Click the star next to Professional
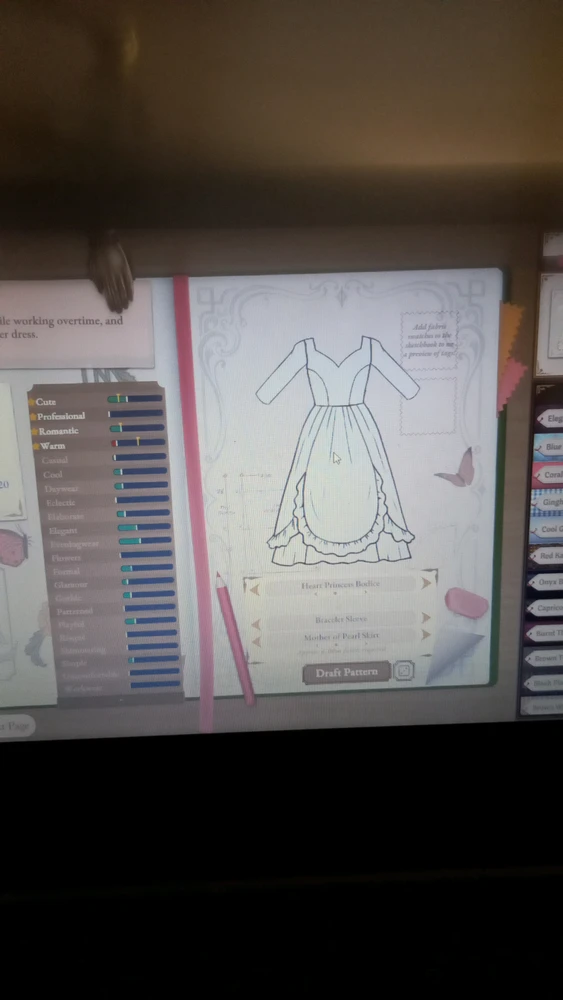563x1000 pixels. [33, 416]
